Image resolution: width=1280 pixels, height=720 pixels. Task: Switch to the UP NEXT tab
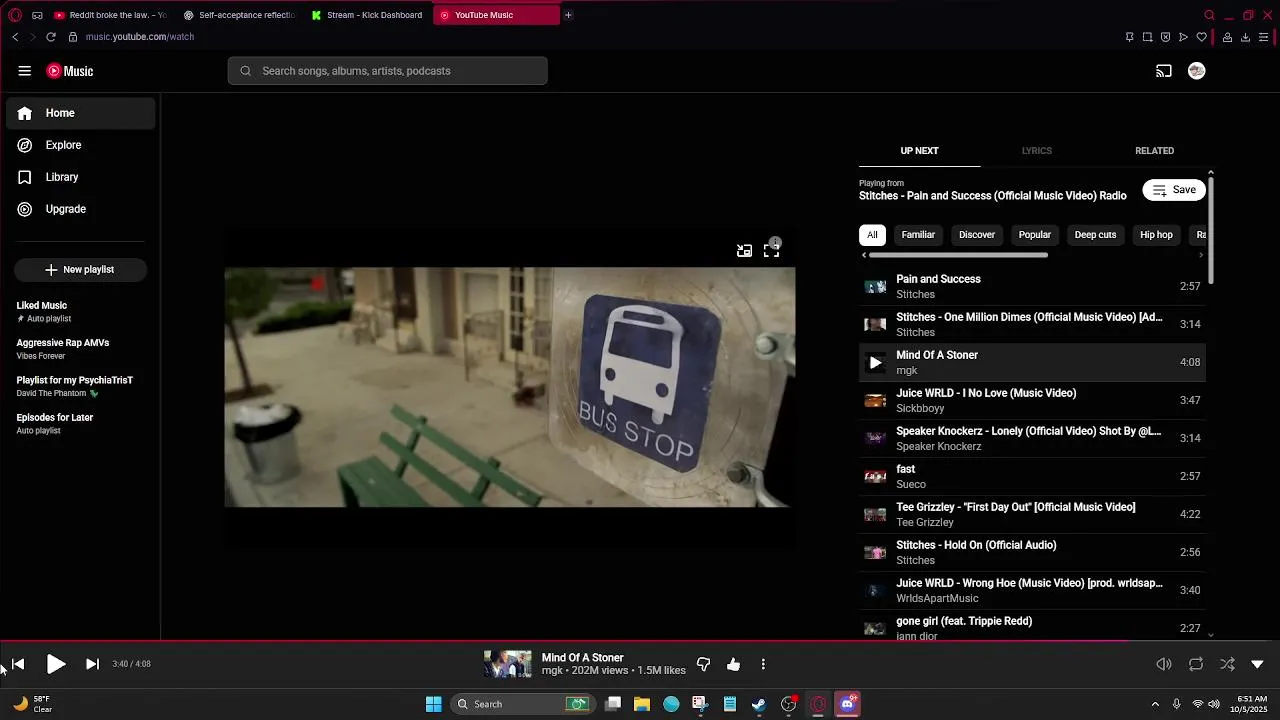919,151
